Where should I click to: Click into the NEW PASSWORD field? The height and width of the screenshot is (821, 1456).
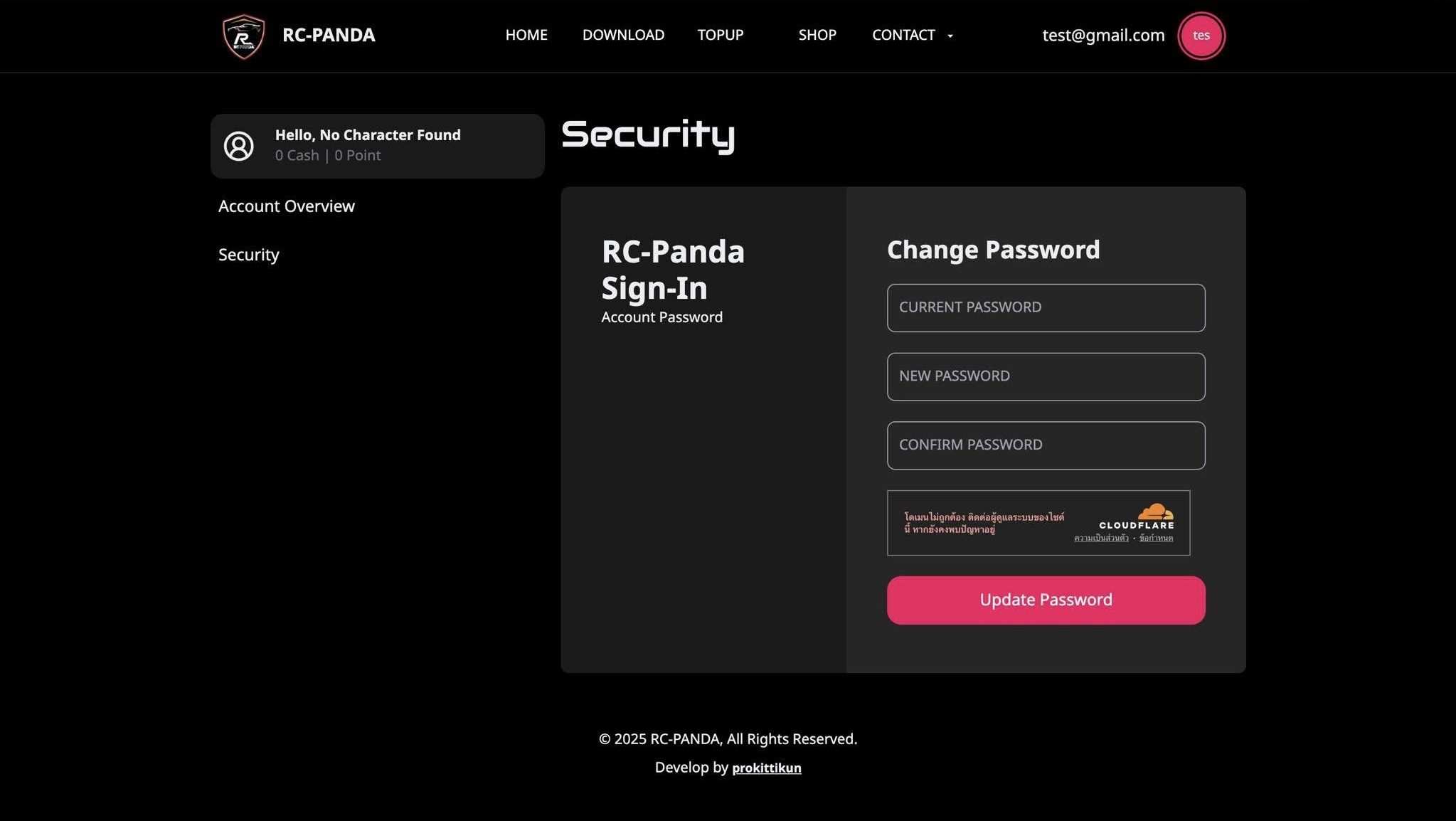(x=1046, y=376)
